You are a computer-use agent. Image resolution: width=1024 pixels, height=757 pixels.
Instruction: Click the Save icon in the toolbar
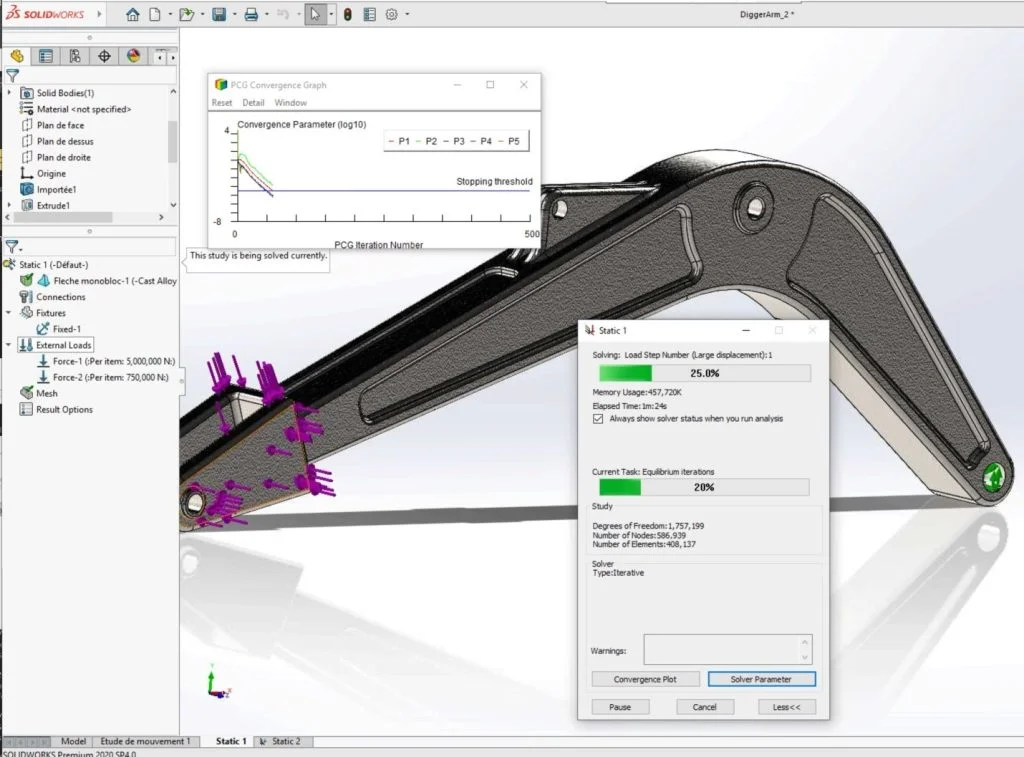click(x=220, y=15)
